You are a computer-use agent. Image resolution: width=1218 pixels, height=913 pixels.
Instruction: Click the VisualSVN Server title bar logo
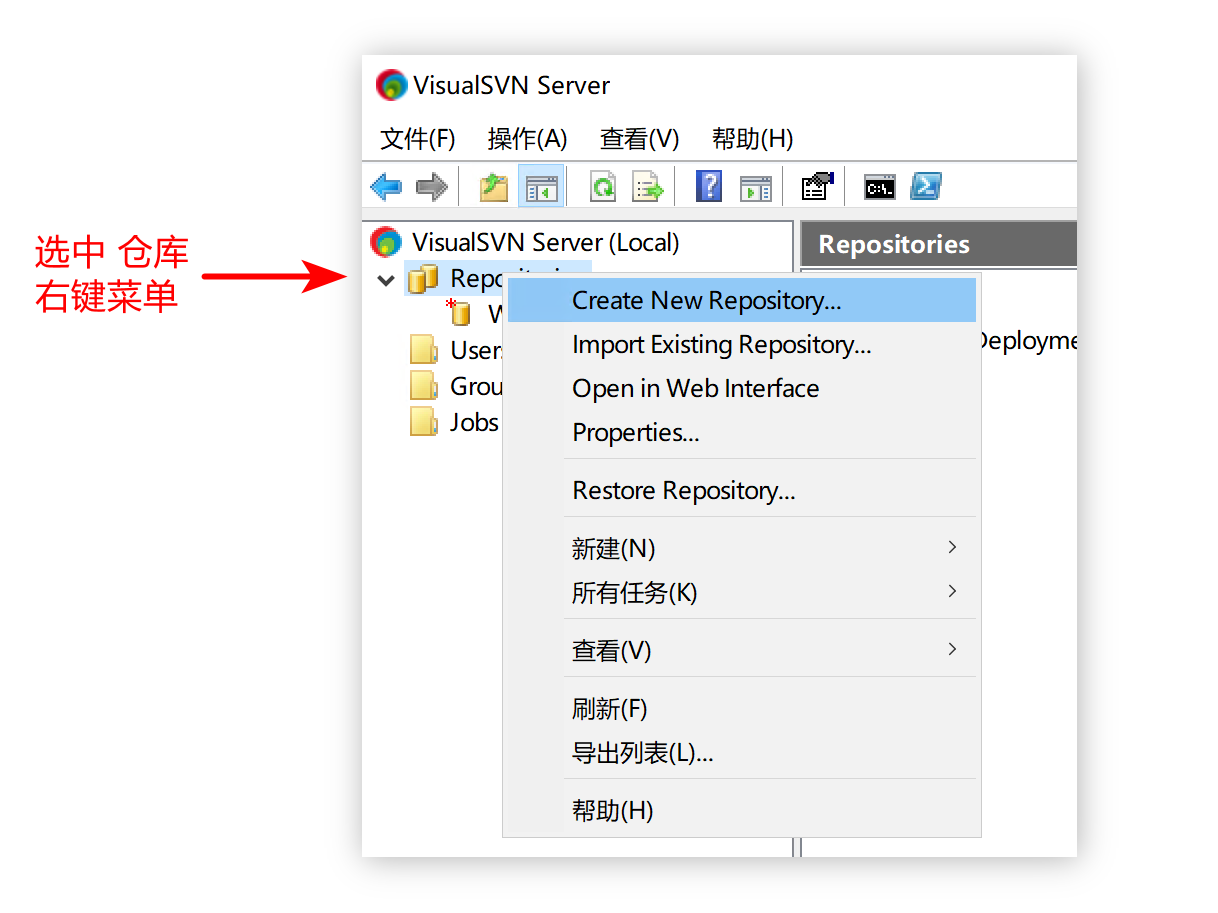coord(391,85)
